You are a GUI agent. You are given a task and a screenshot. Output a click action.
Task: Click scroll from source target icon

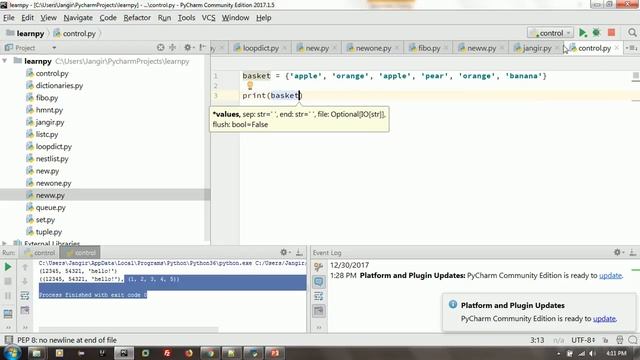pyautogui.click(x=160, y=48)
